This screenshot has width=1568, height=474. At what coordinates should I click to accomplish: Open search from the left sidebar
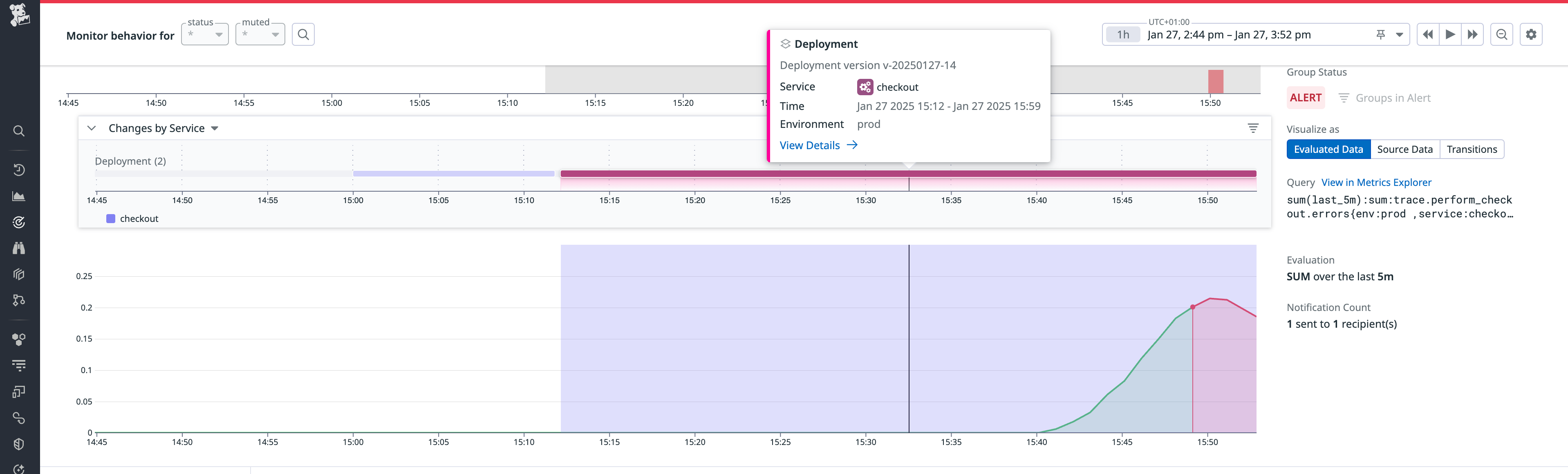(x=18, y=131)
